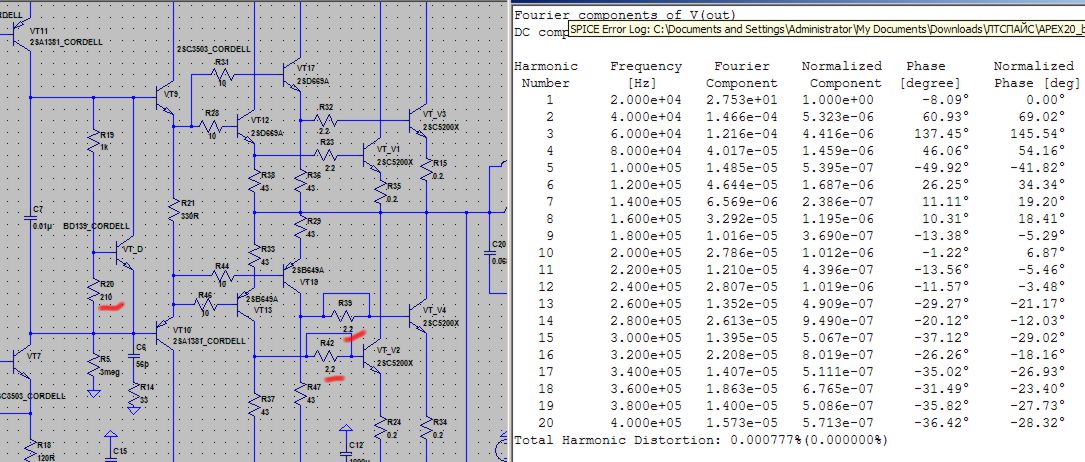The image size is (1085, 462).
Task: Click resistor R33 symbol
Action: [257, 256]
